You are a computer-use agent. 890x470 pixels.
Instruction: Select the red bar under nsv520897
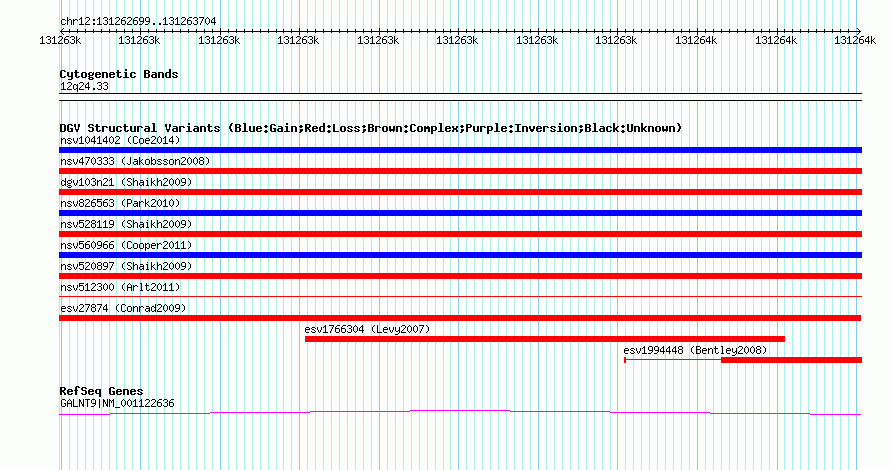click(460, 276)
